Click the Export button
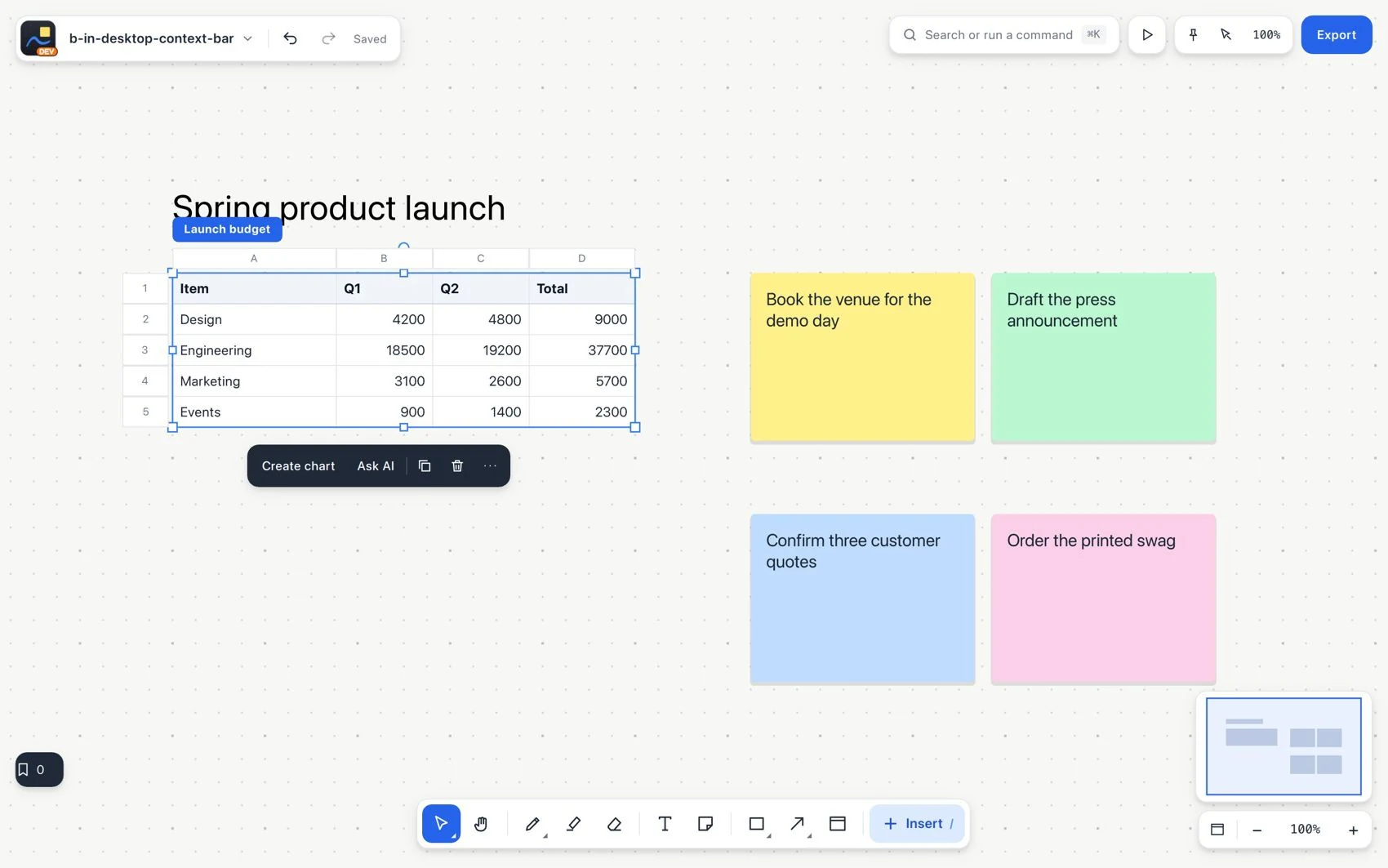This screenshot has width=1388, height=868. click(1337, 35)
